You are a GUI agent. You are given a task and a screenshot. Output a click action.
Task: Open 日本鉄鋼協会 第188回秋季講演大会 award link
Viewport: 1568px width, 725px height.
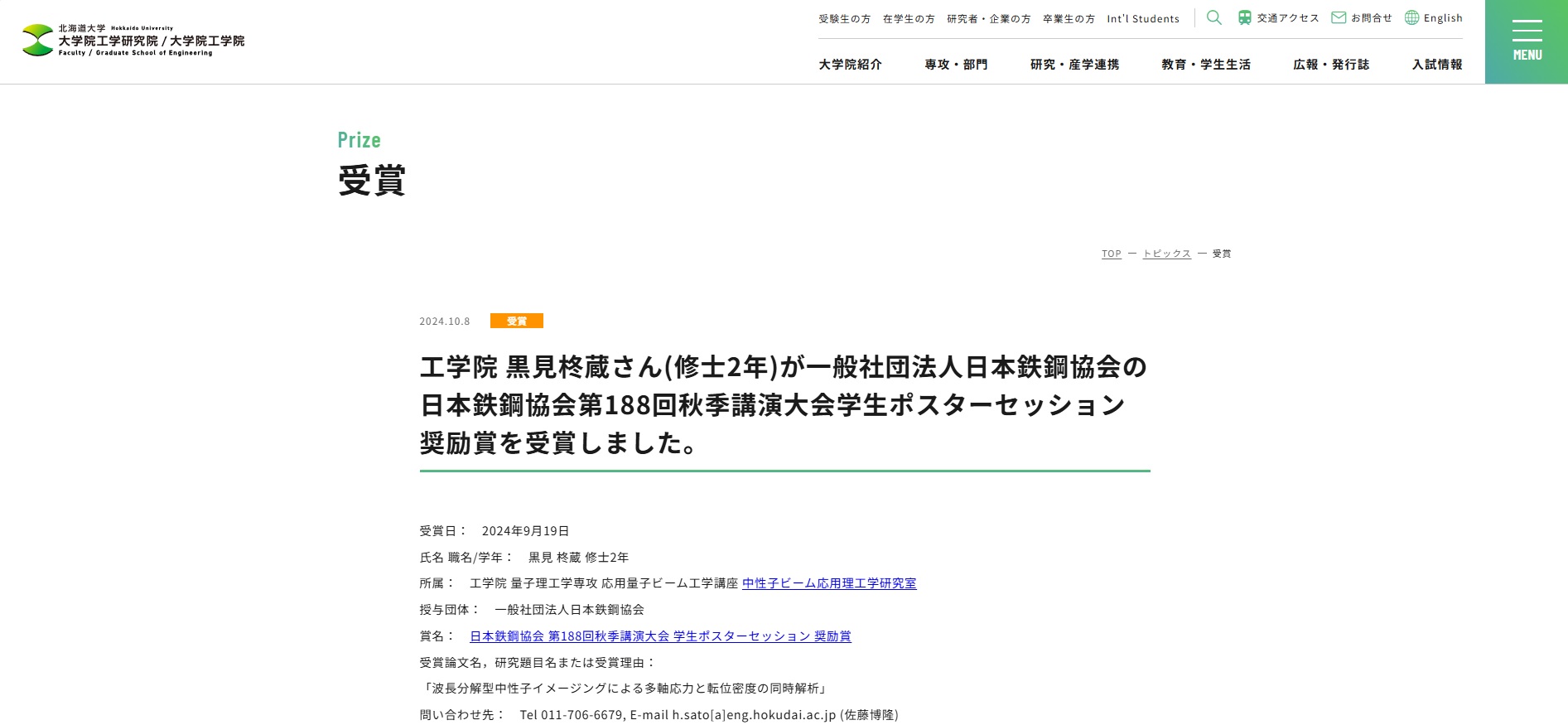(660, 636)
